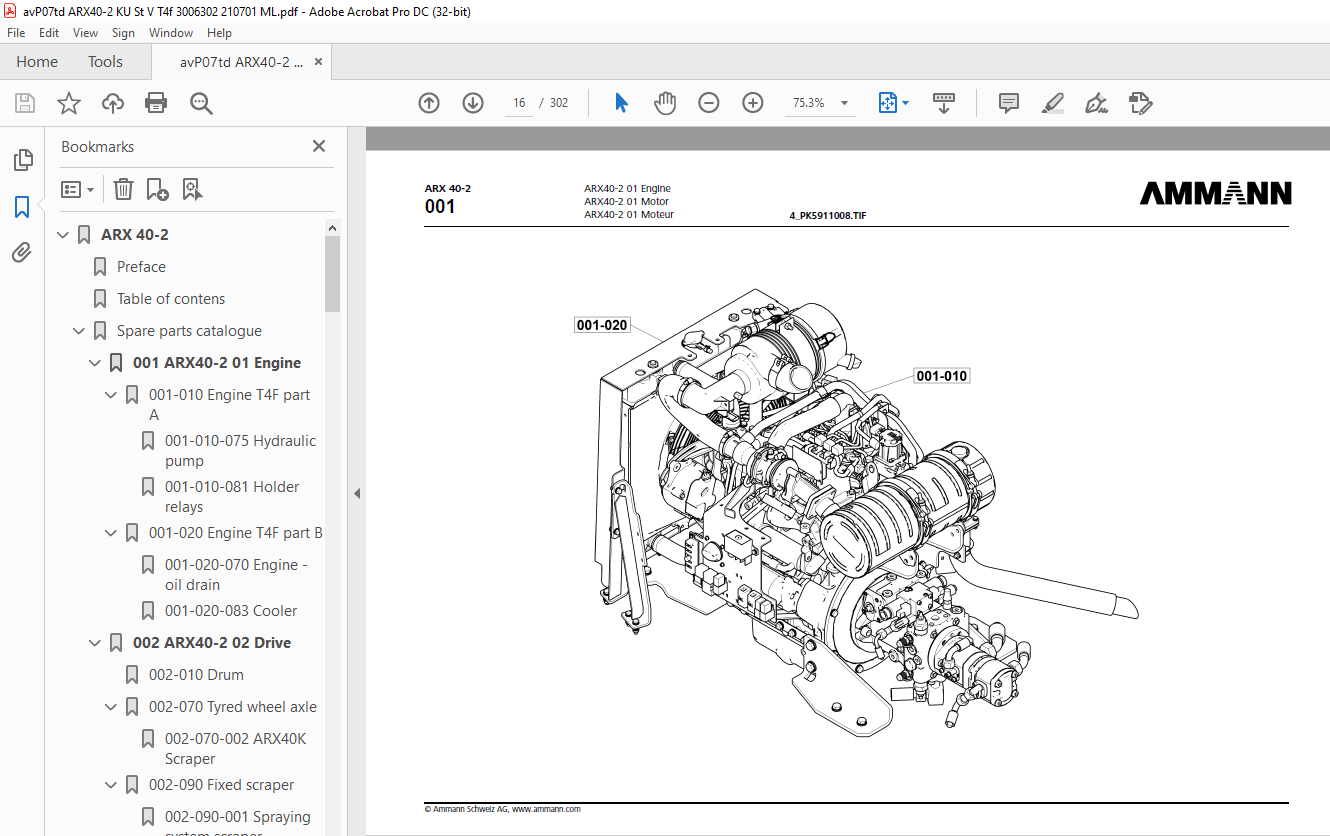Jump to 001-010-075 Hydraulic pump bookmark
The image size is (1330, 836).
coord(240,451)
